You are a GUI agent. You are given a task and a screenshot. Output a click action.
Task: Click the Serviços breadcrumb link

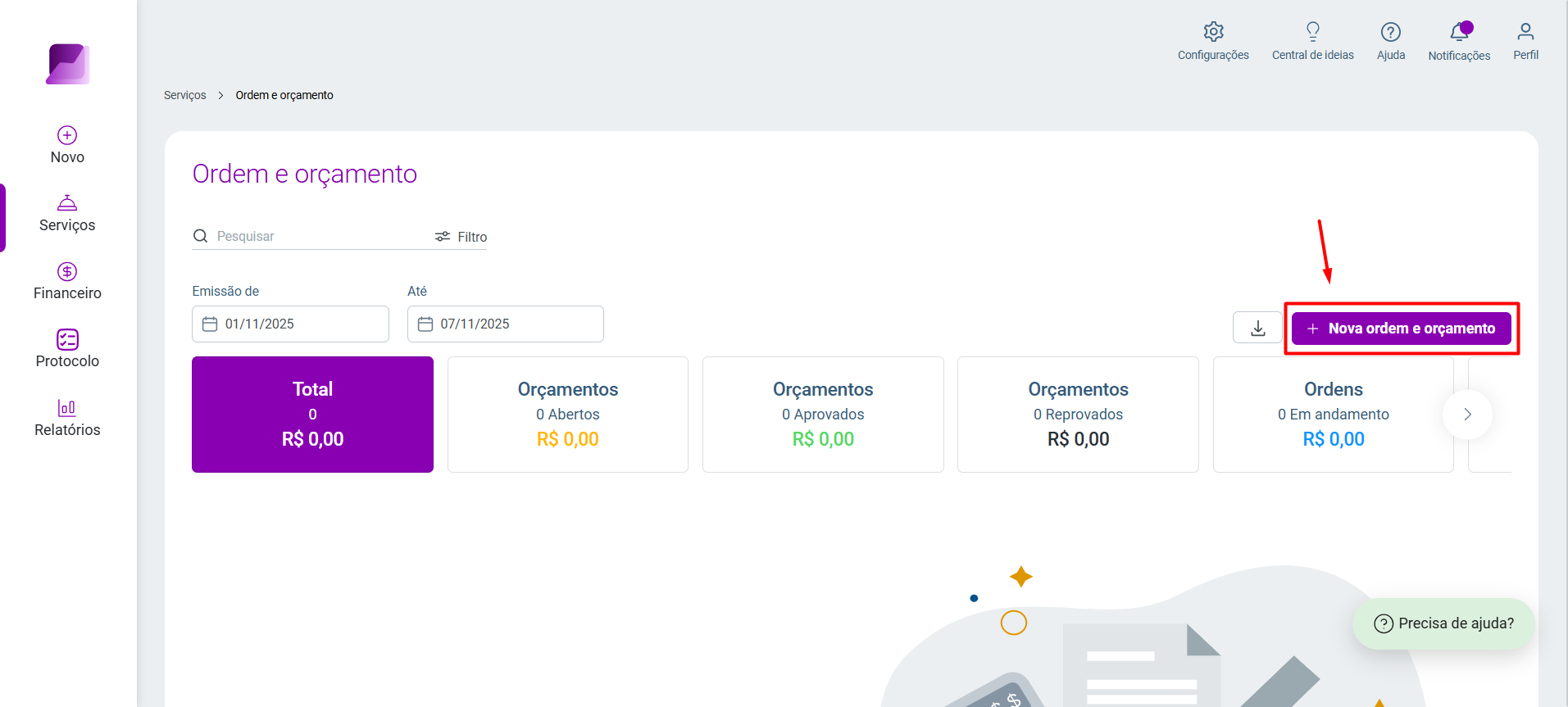[x=185, y=95]
